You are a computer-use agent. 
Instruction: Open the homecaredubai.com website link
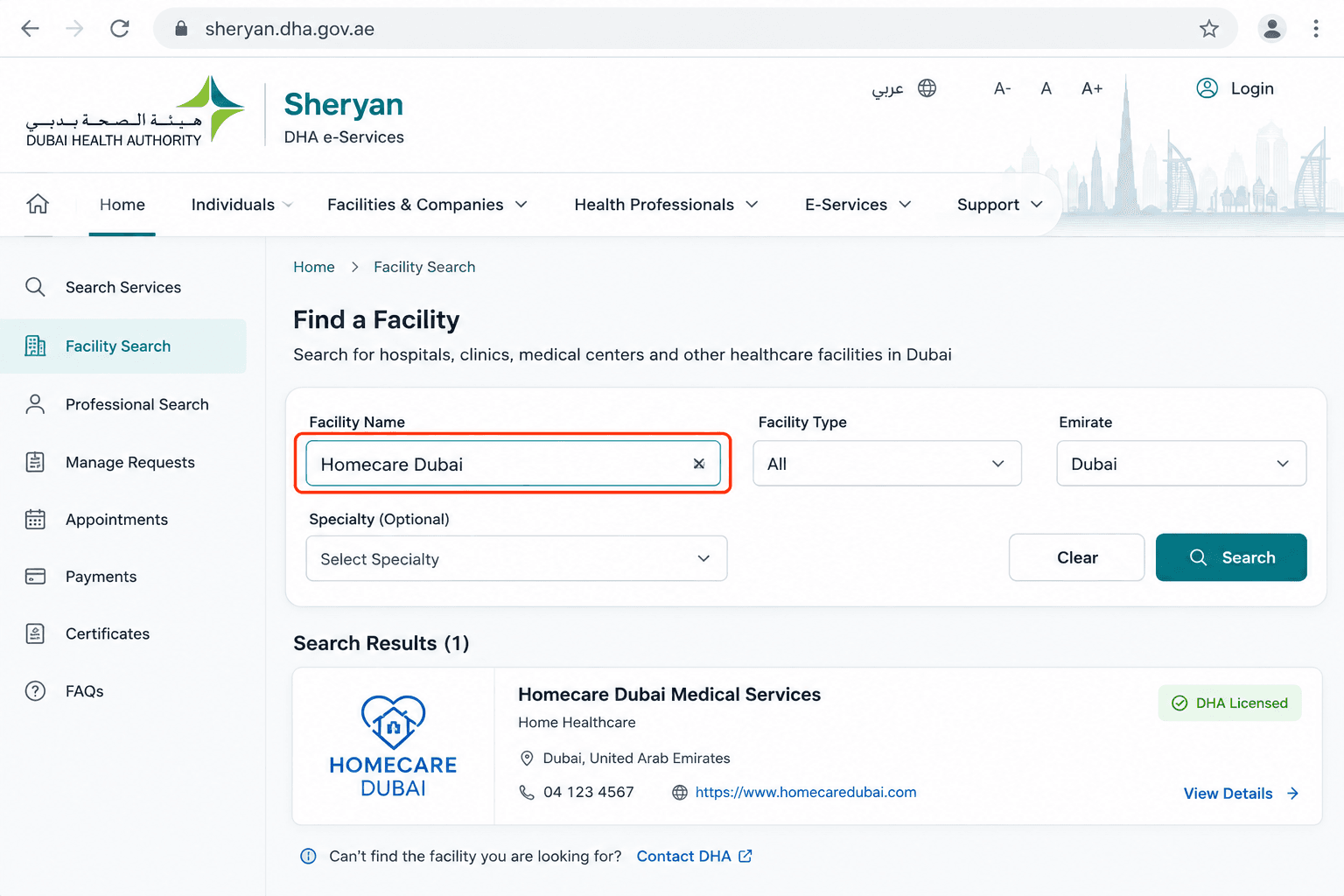(x=806, y=792)
